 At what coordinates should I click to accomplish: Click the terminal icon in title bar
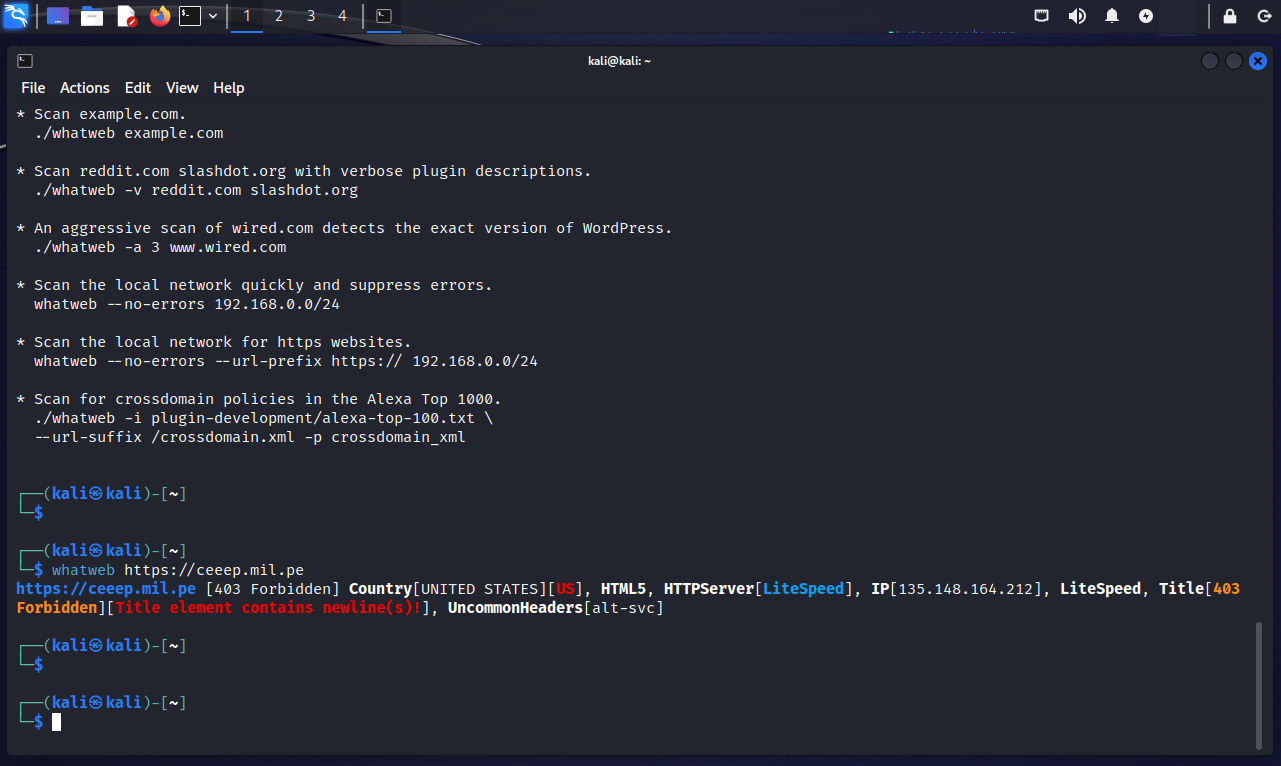coord(25,61)
